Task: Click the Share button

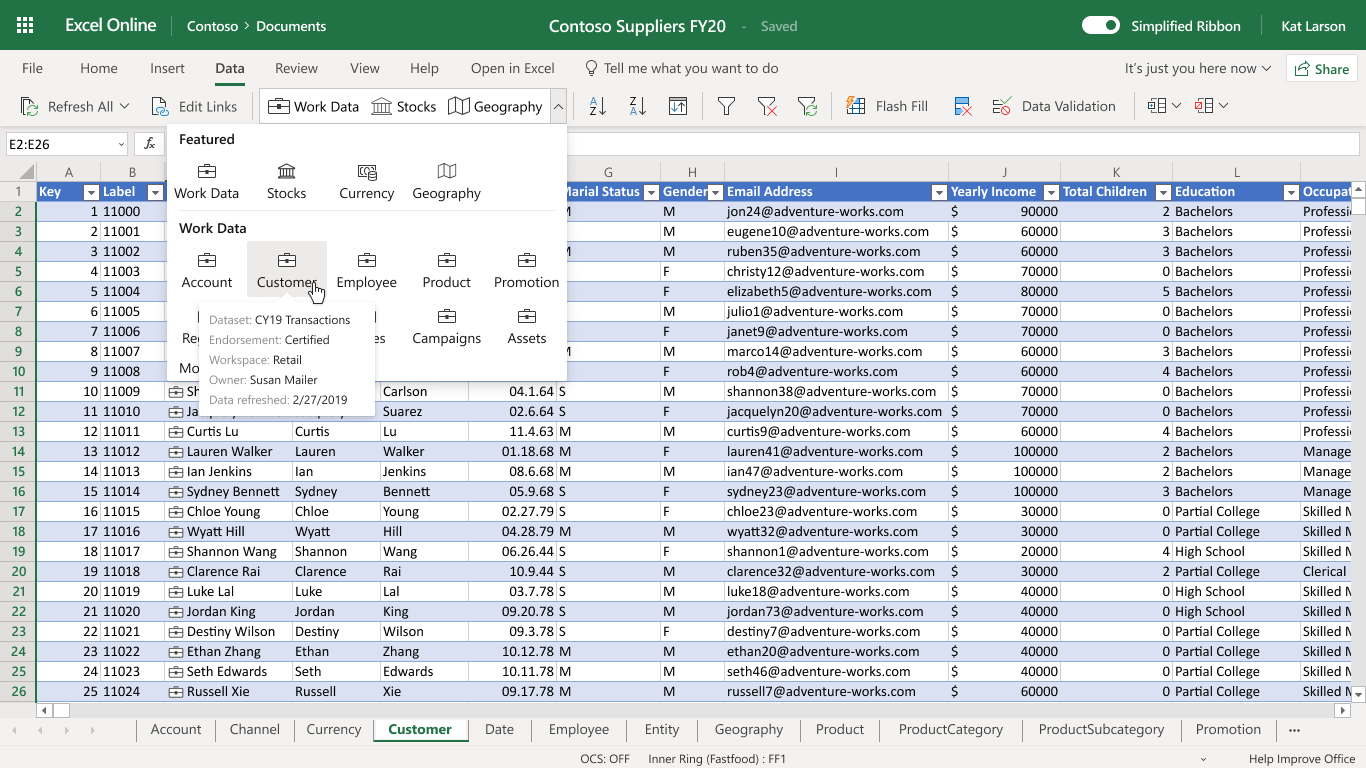Action: pyautogui.click(x=1322, y=69)
